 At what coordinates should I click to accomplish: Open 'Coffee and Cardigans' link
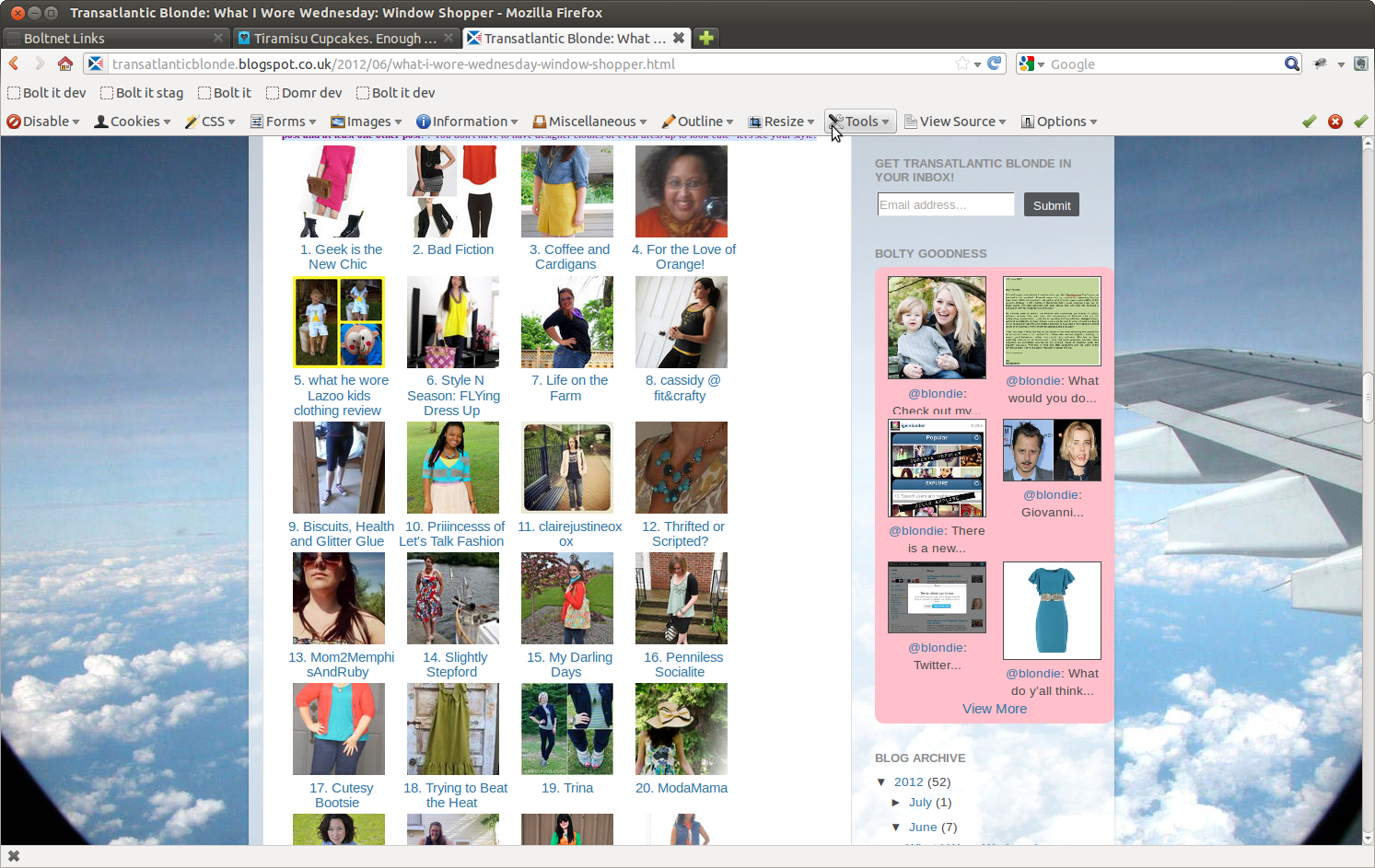(x=567, y=257)
